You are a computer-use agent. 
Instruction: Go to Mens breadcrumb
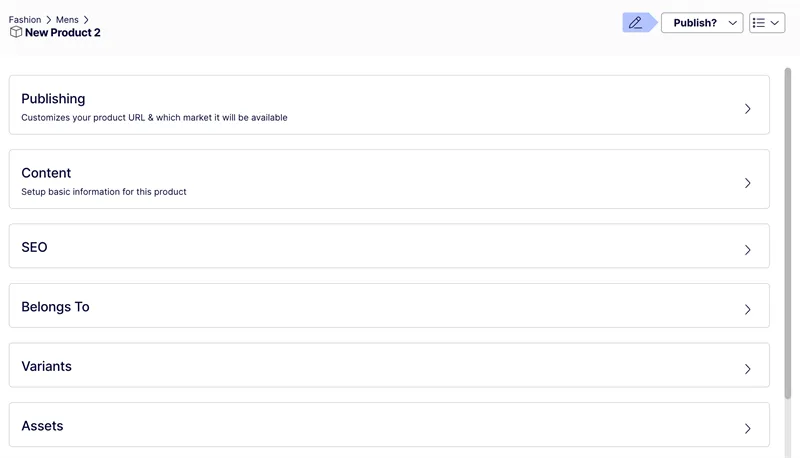tap(67, 19)
